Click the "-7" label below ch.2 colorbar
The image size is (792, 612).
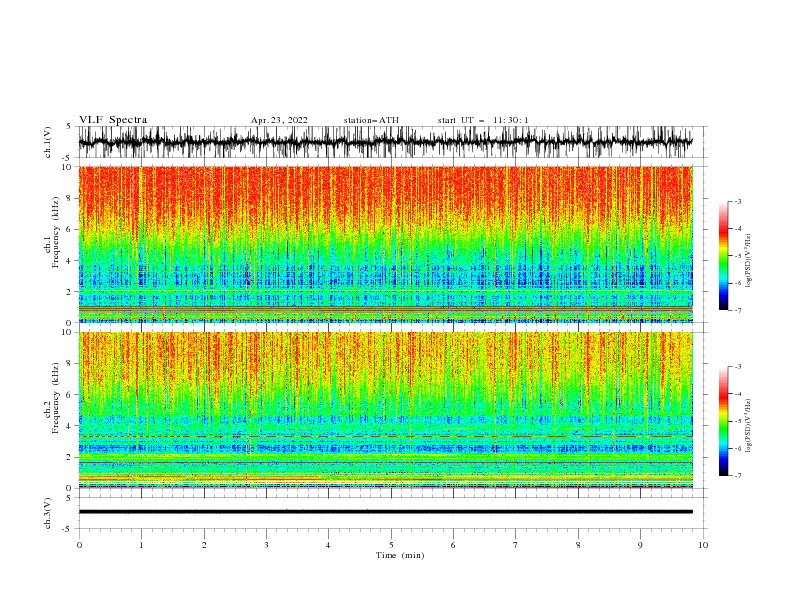click(738, 476)
